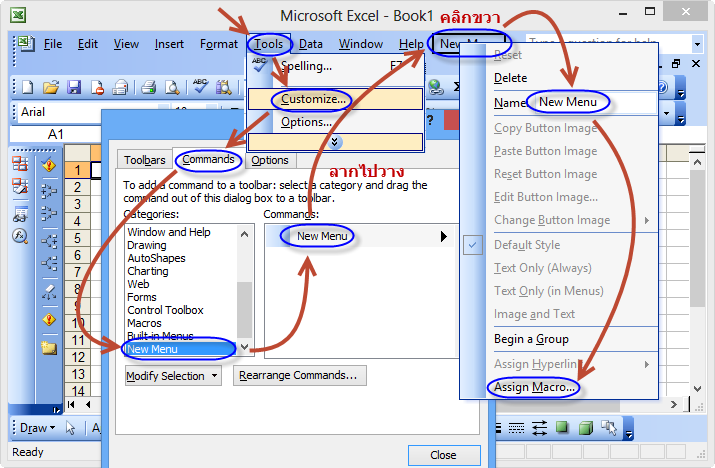
Task: Click the Categories list scrollbar
Action: tap(245, 300)
